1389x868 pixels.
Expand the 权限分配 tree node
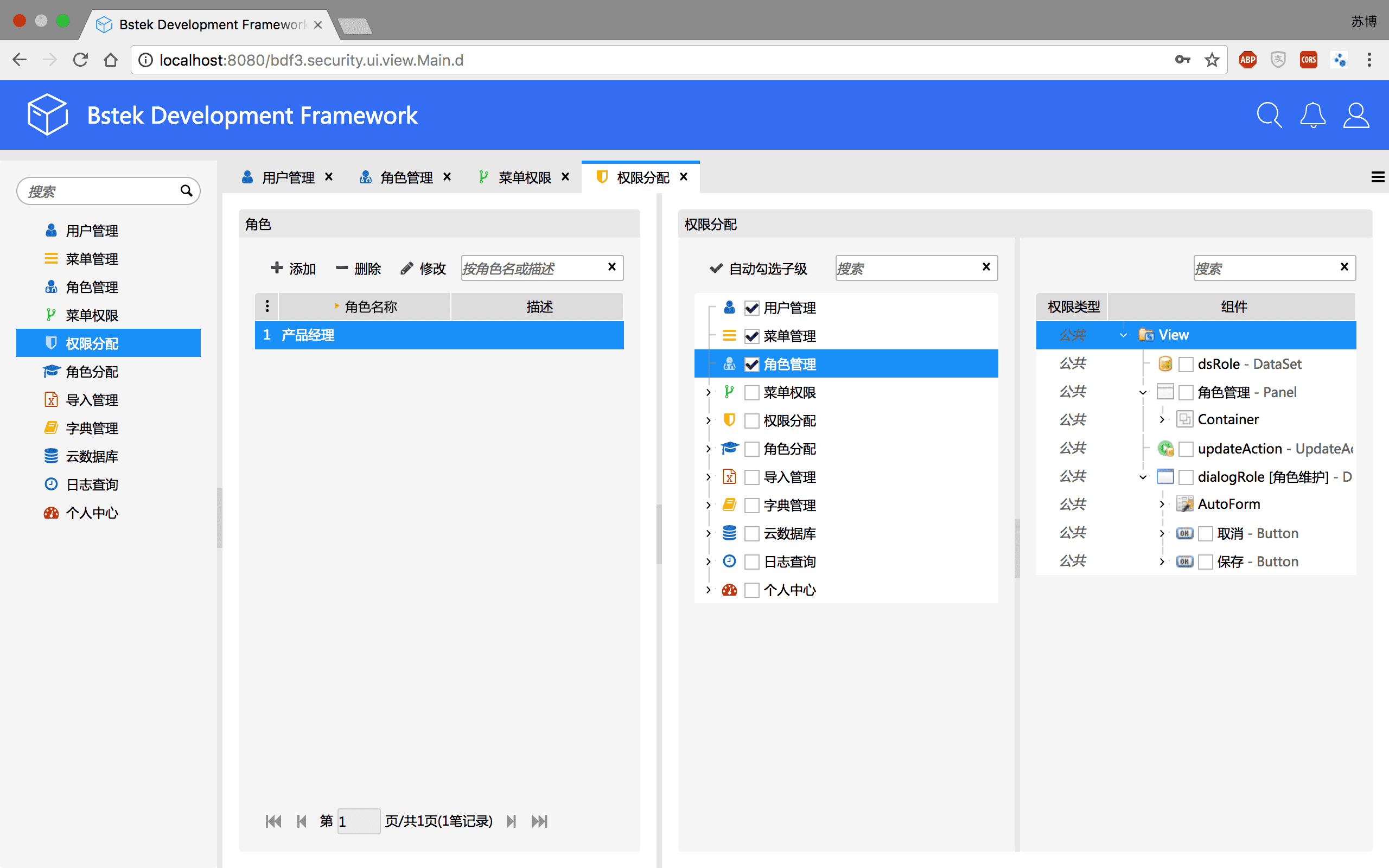pos(708,421)
